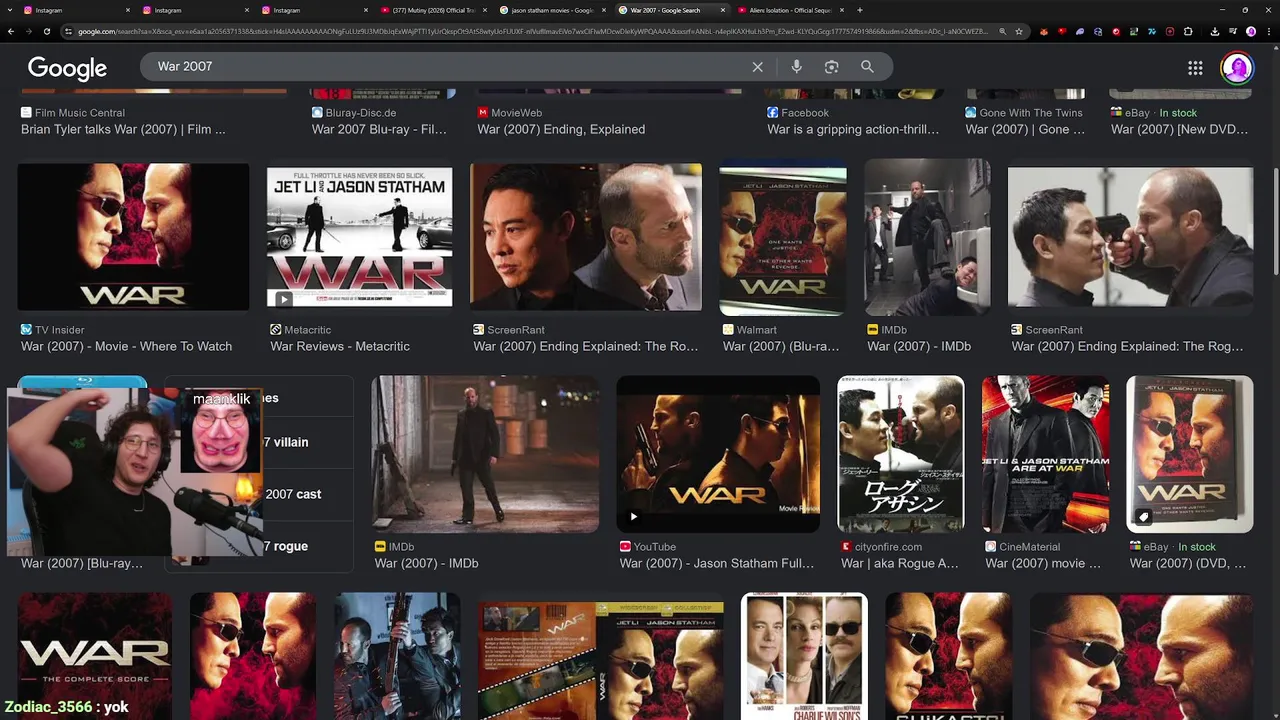Open the tab search chevron at top left

[10, 10]
